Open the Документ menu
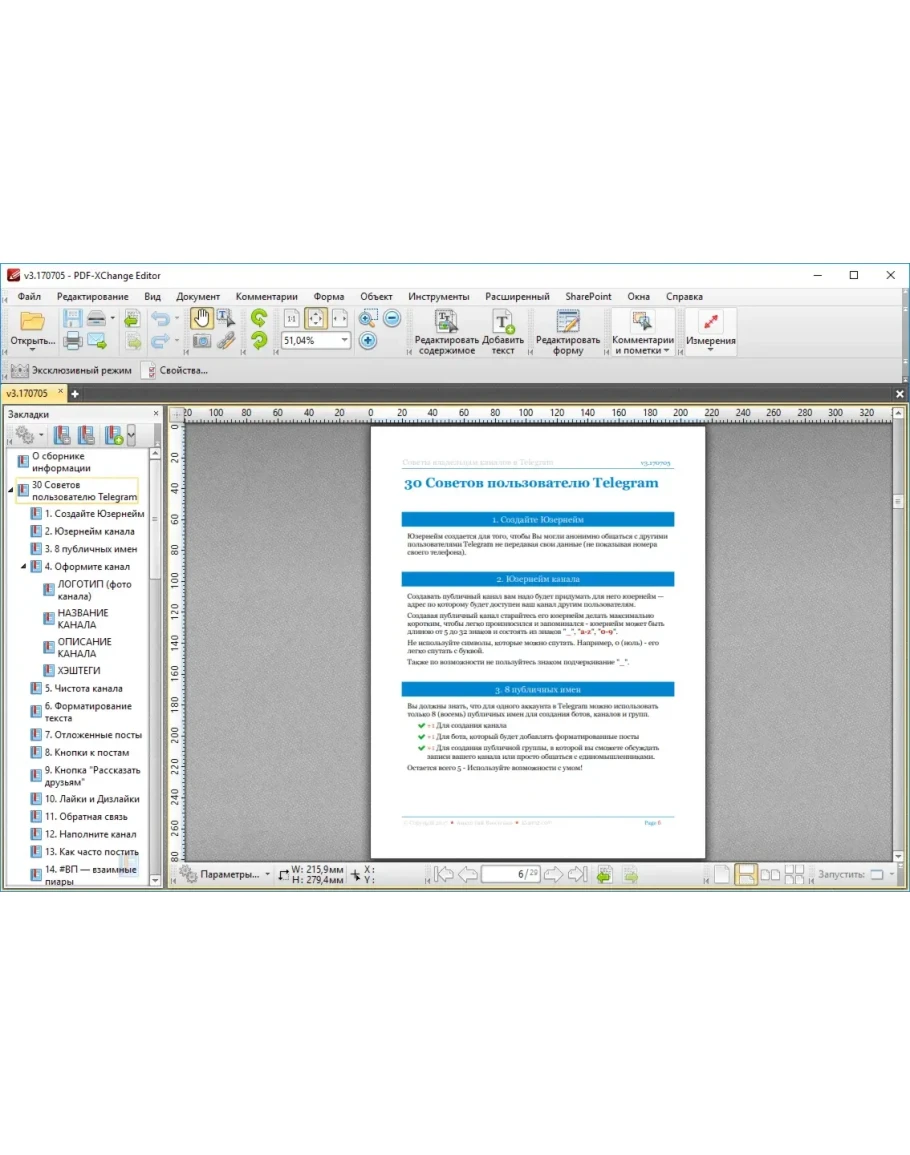Viewport: 910px width, 1155px height. point(198,297)
